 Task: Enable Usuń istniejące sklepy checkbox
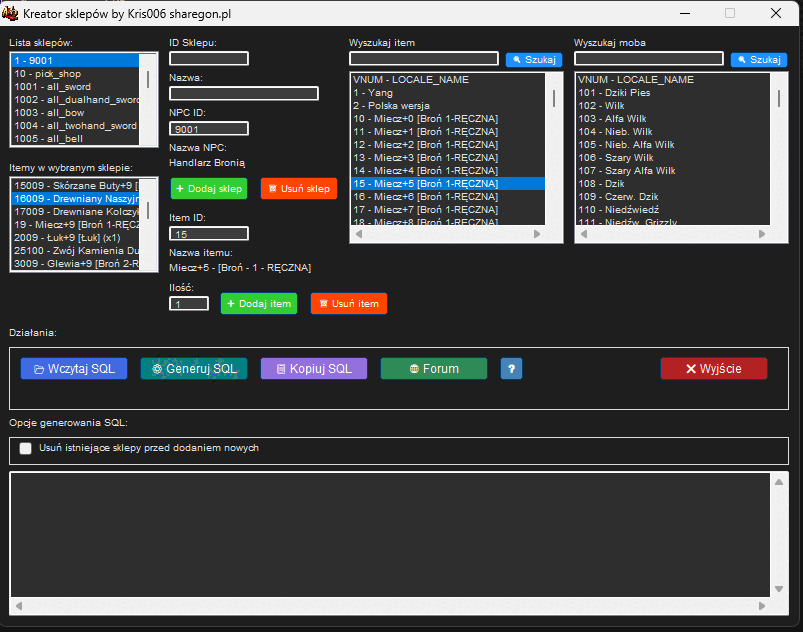[26, 449]
